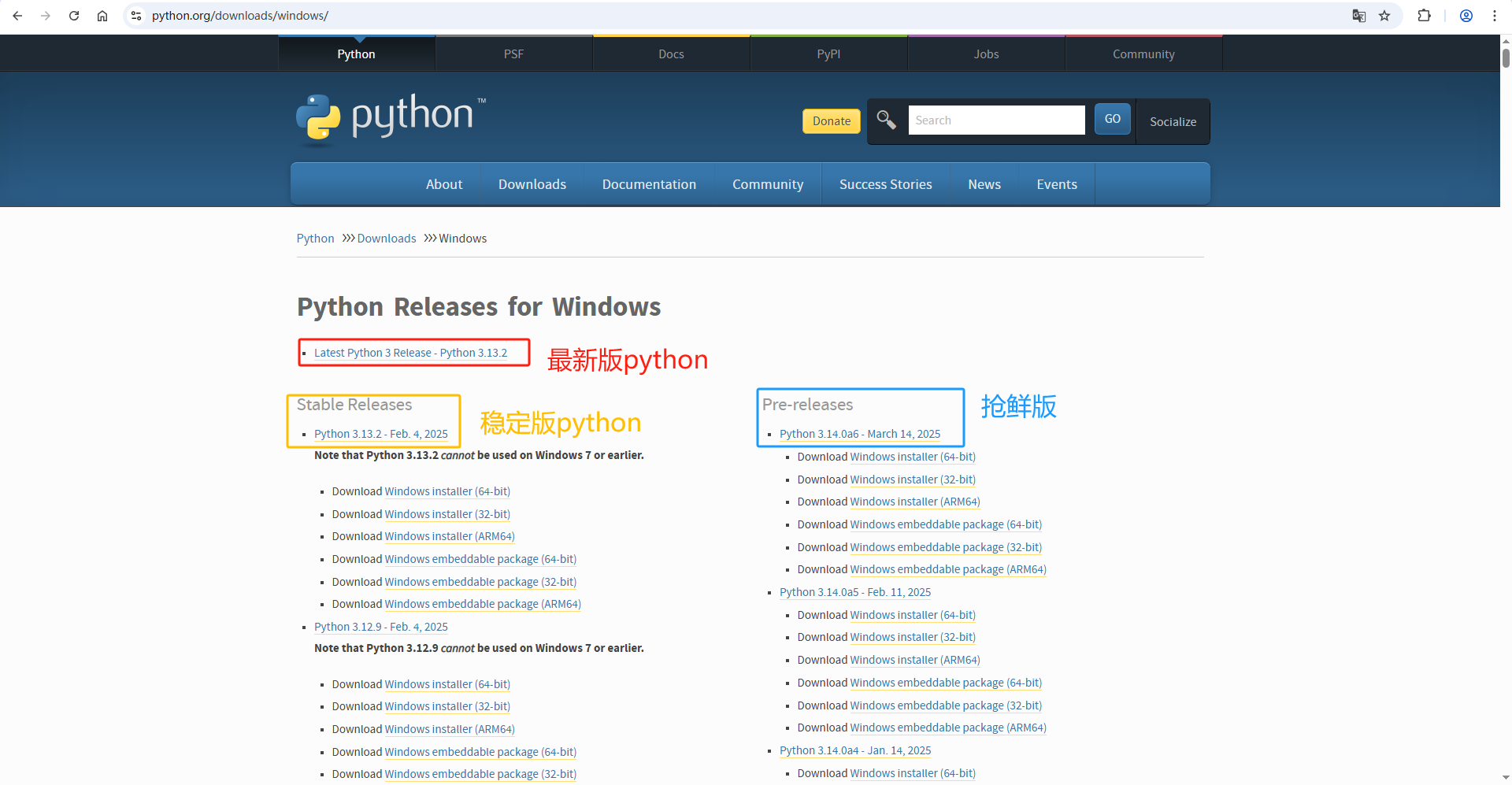Viewport: 1512px width, 785px height.
Task: Switch to the Jobs tab
Action: coord(986,54)
